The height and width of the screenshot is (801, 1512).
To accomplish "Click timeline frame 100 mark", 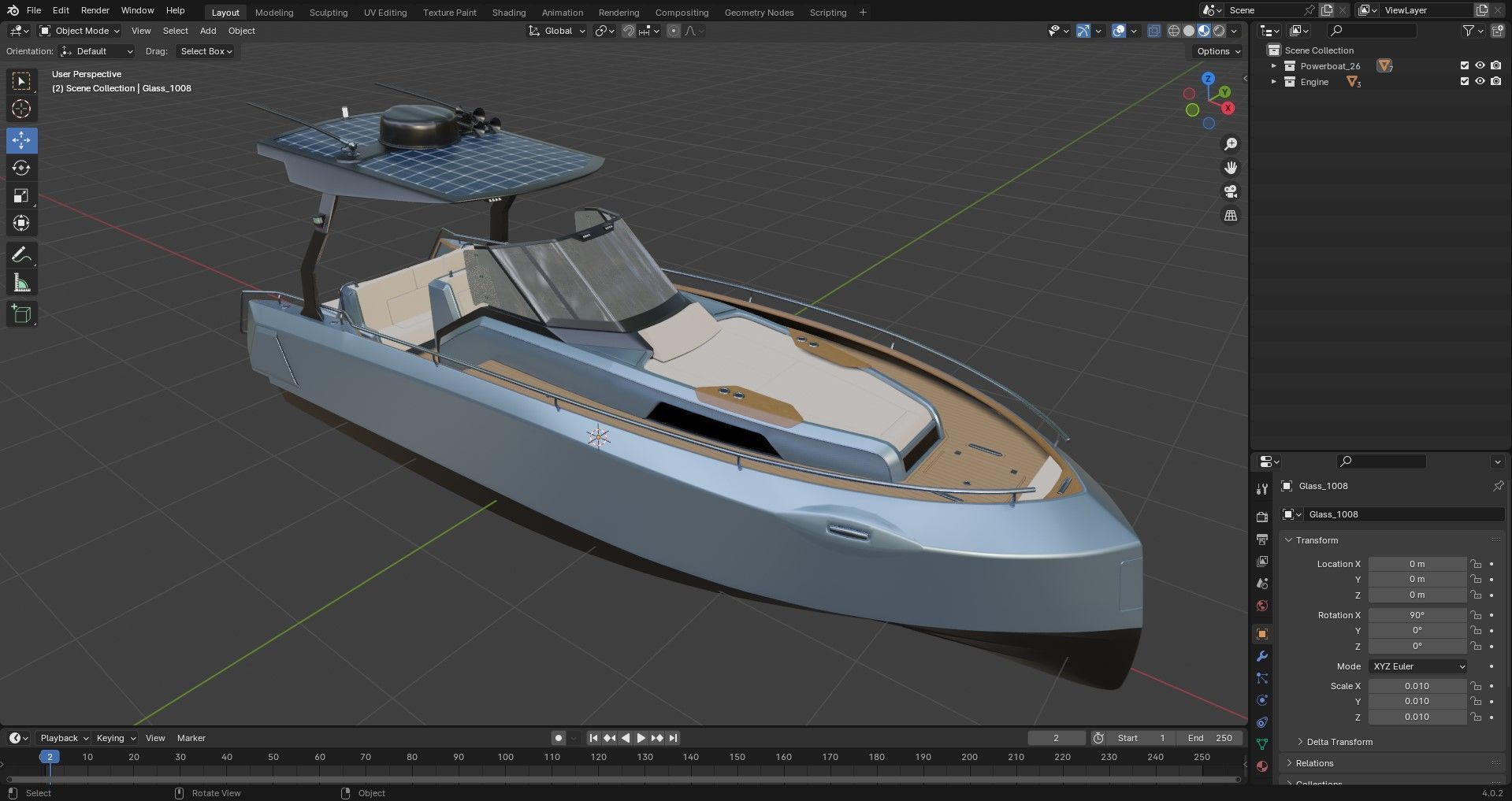I will [505, 757].
